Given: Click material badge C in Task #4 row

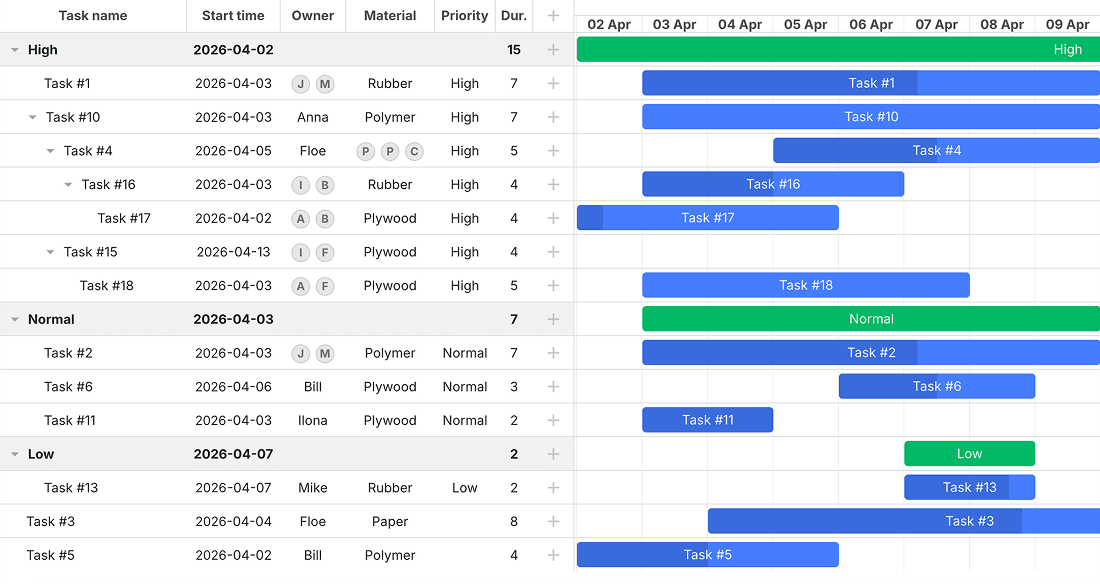Looking at the screenshot, I should [415, 152].
